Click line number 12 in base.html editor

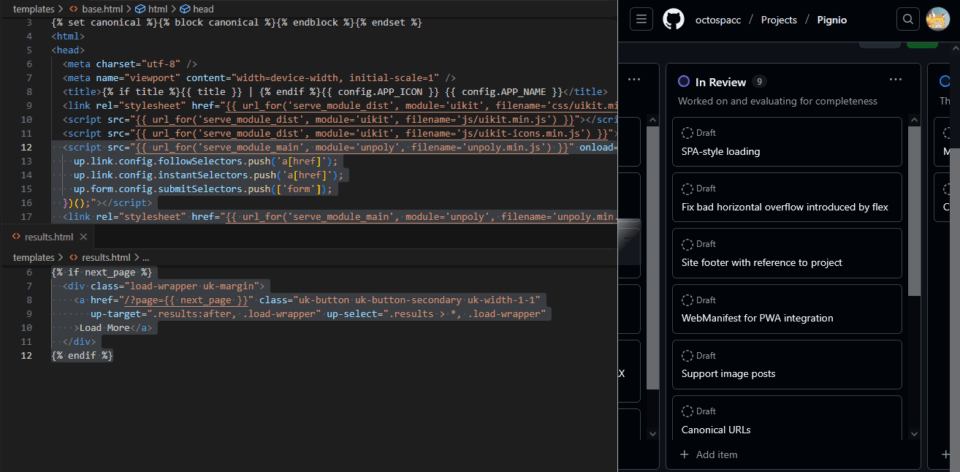click(26, 147)
